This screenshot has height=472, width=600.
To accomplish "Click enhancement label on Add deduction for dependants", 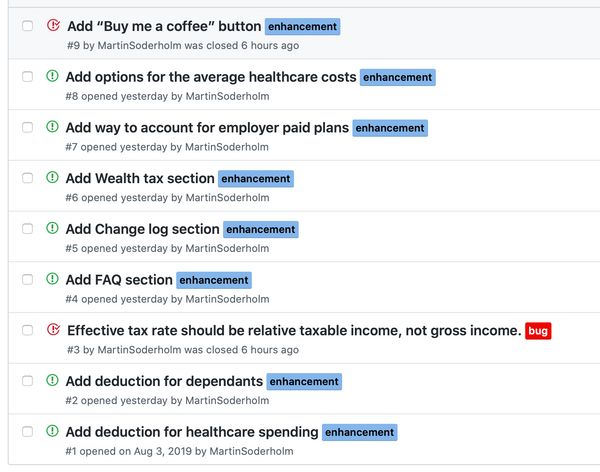I will tap(304, 382).
